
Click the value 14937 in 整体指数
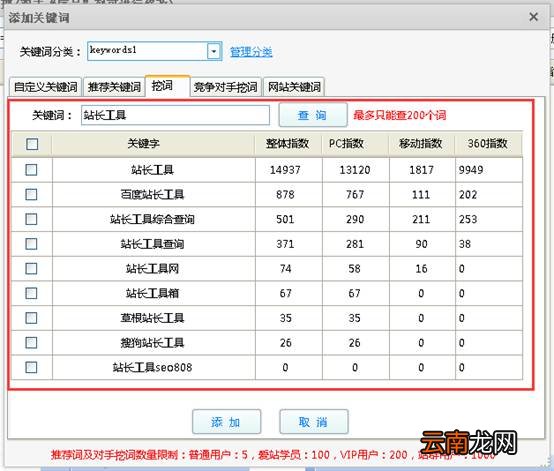pyautogui.click(x=285, y=170)
